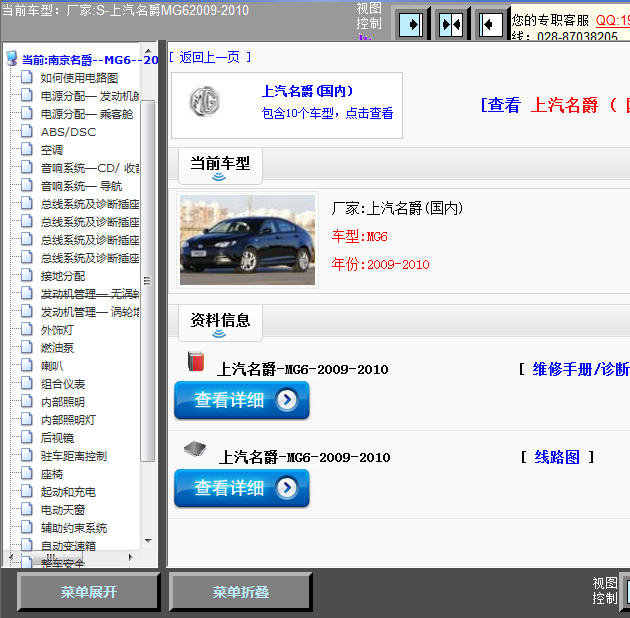Open the 资料信息 tab
The width and height of the screenshot is (630, 618).
pos(220,323)
